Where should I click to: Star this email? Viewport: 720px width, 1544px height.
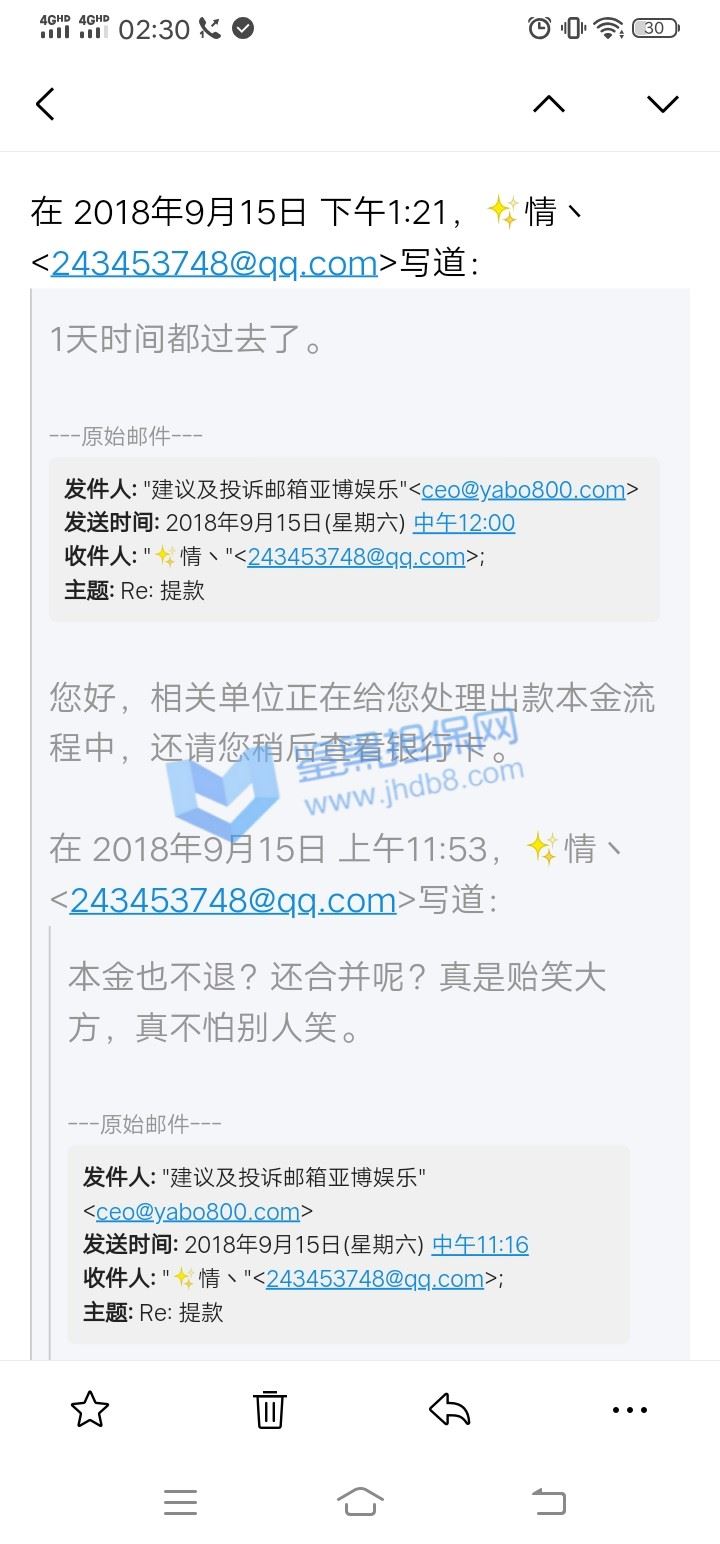tap(90, 1410)
